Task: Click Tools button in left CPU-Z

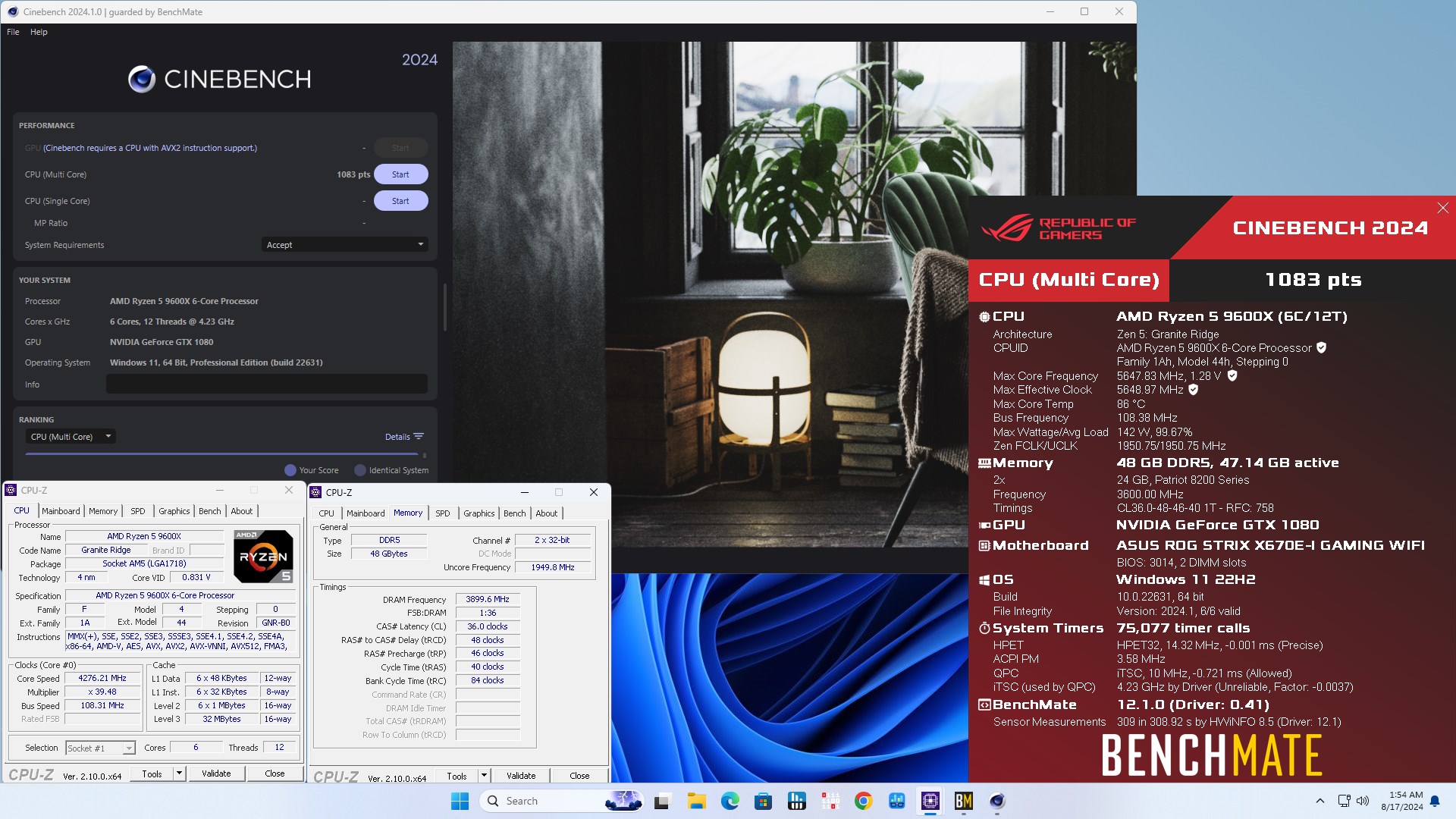Action: click(x=152, y=774)
